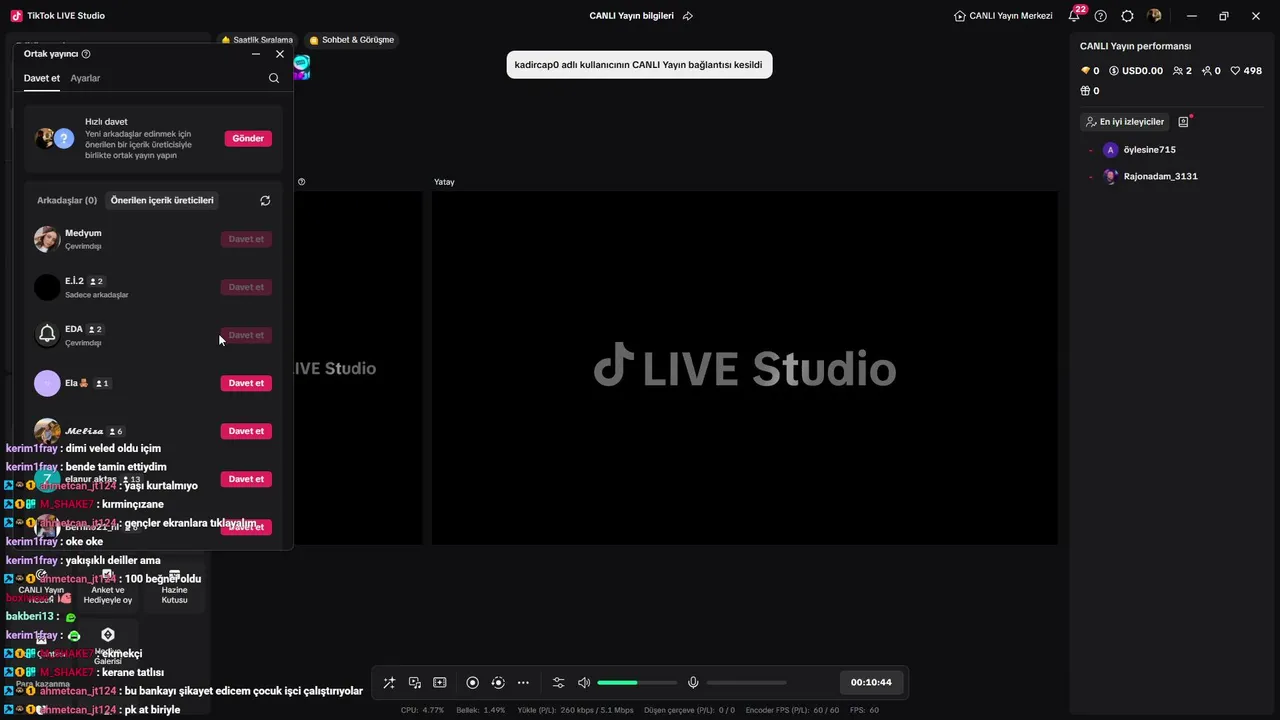Invite Ela with the Davet et button
Viewport: 1280px width, 720px height.
coord(246,383)
